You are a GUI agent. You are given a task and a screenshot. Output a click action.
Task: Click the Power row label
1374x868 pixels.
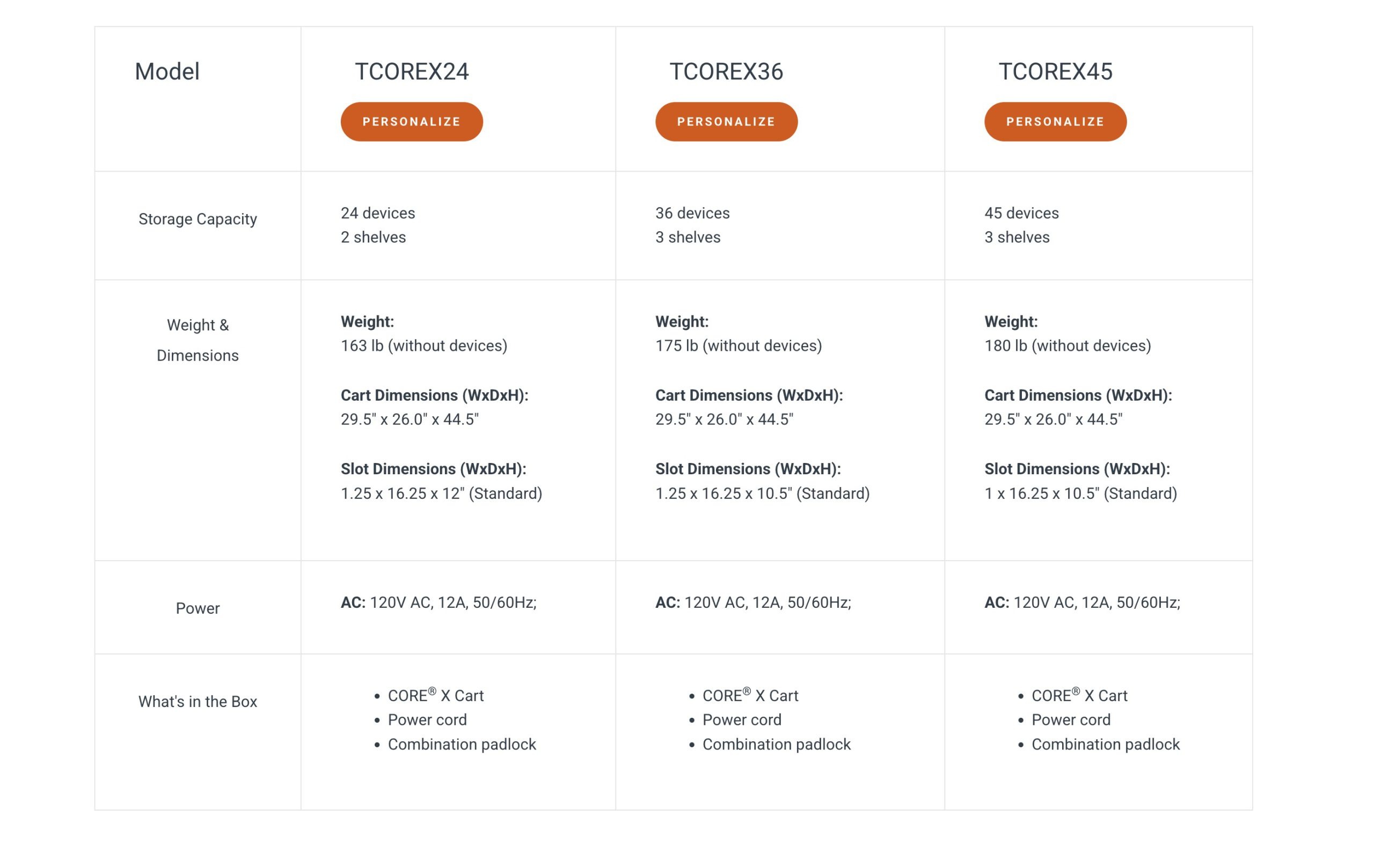click(x=198, y=608)
